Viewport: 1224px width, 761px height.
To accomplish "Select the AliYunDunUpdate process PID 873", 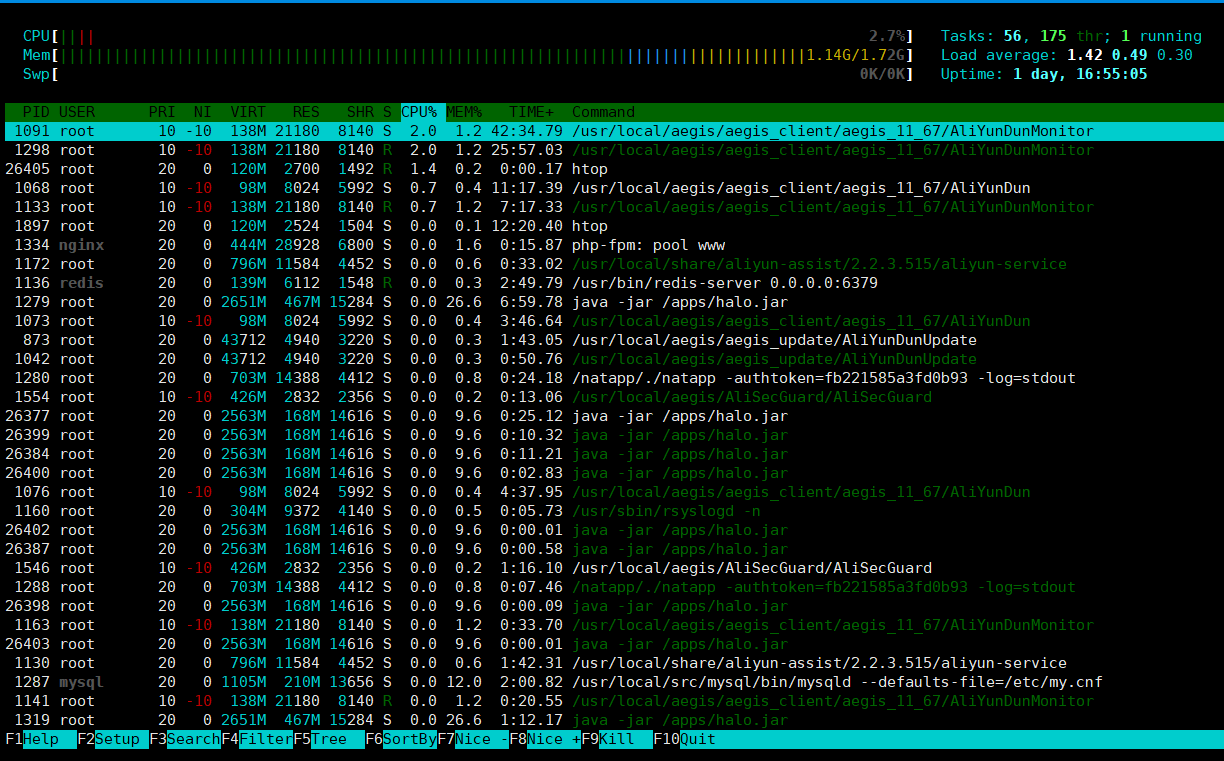I will tap(612, 340).
